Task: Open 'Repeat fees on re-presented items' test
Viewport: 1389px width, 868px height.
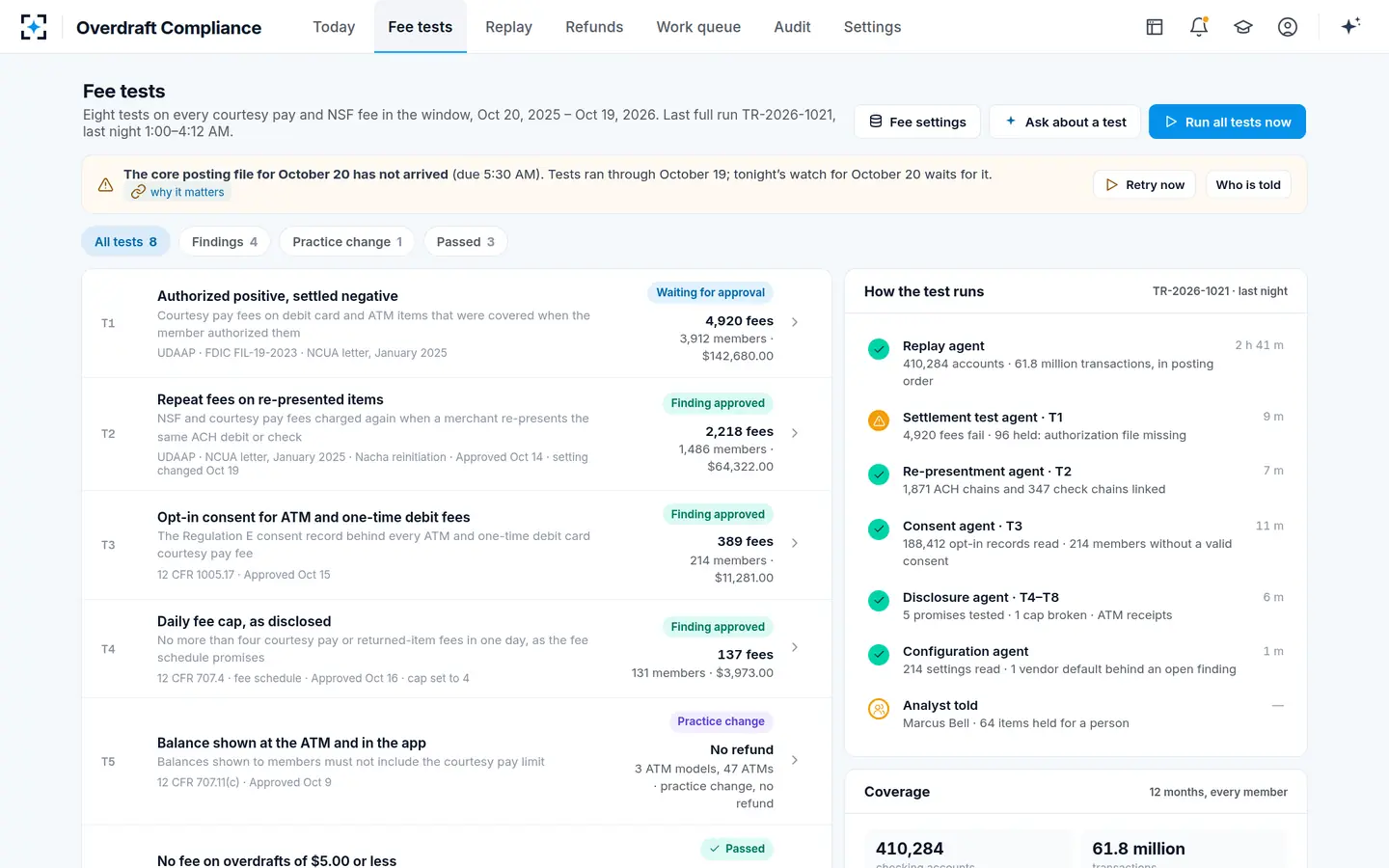Action: (270, 399)
